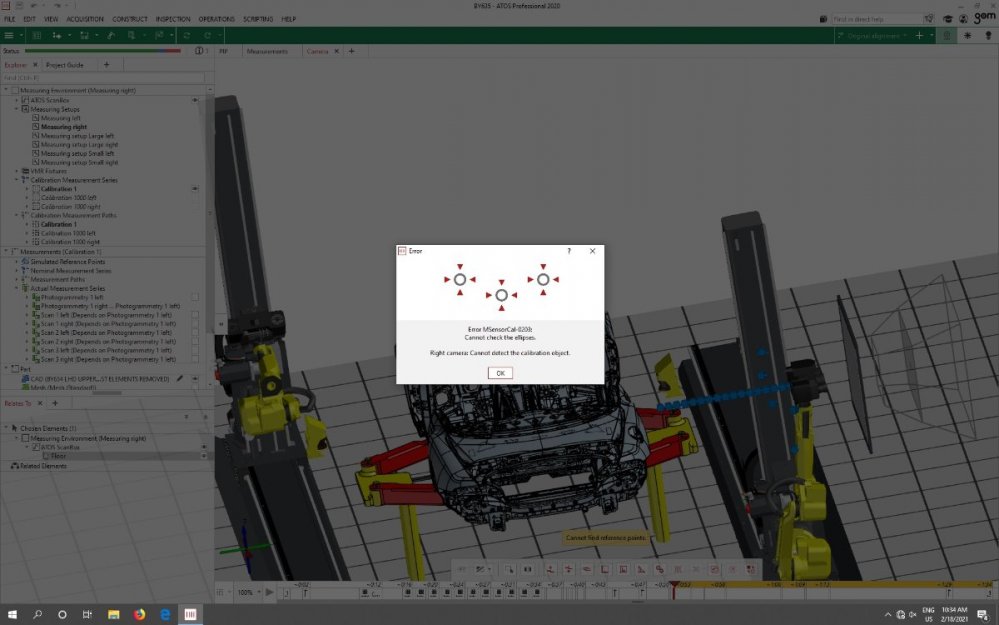Open Windows File Explorer from taskbar
Viewport: 999px width, 625px height.
click(113, 614)
